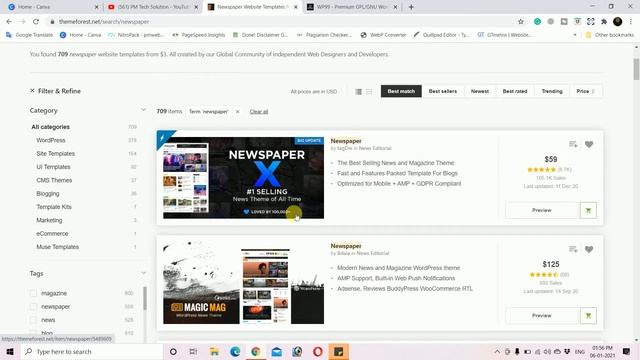Open Opera browser from taskbar
Image resolution: width=640 pixels, height=360 pixels.
point(318,351)
